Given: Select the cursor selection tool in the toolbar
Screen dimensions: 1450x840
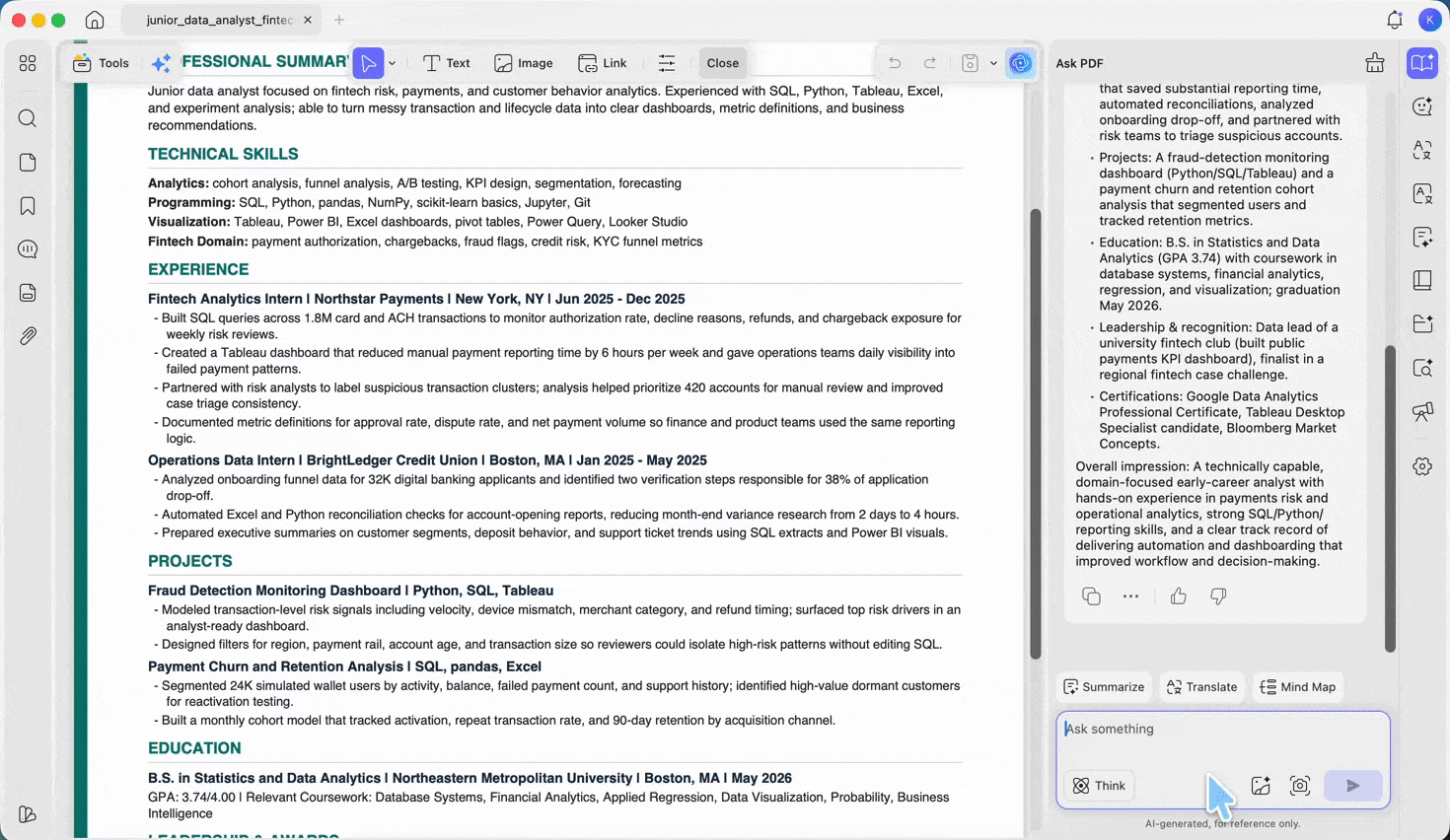Looking at the screenshot, I should point(368,63).
